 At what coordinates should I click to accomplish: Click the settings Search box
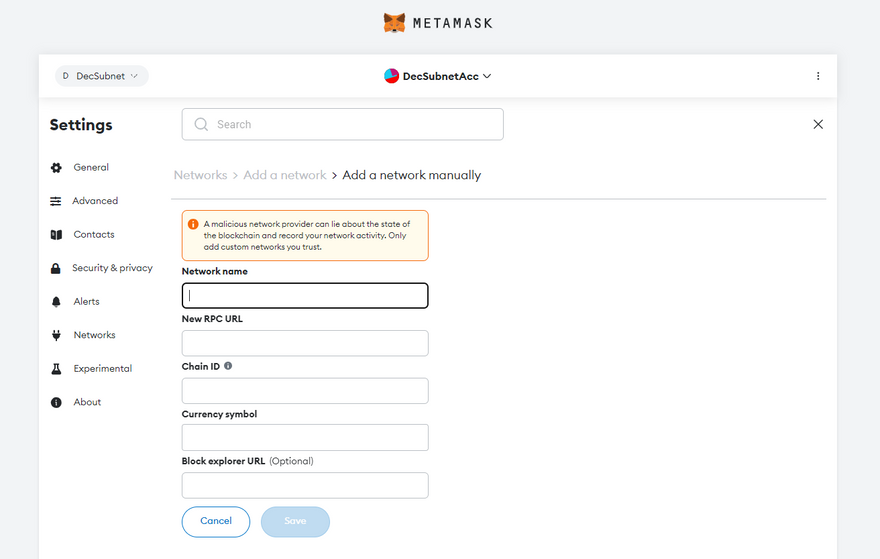343,124
